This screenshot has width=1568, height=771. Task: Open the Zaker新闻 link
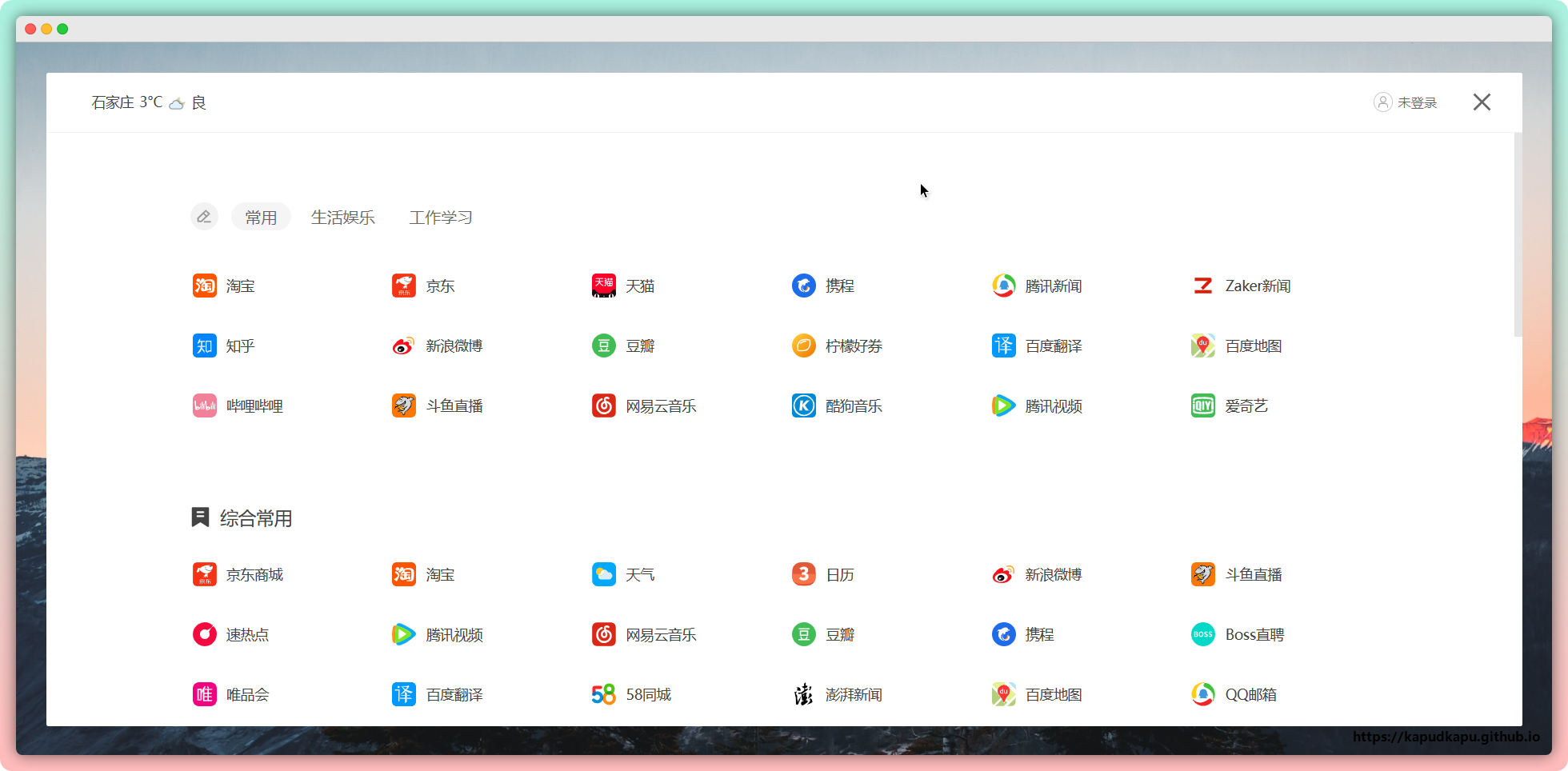[1257, 286]
